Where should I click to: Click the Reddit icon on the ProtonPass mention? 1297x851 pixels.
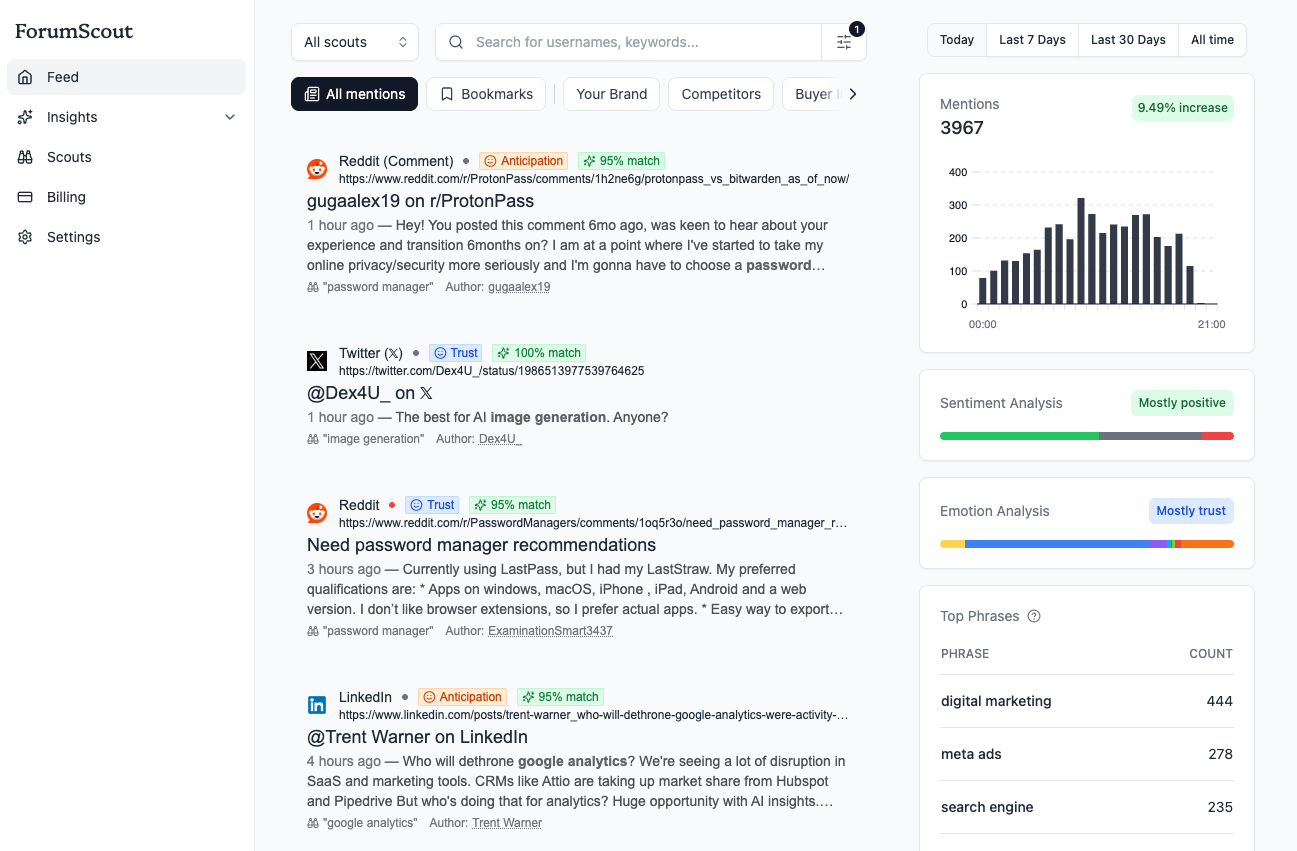pos(317,169)
